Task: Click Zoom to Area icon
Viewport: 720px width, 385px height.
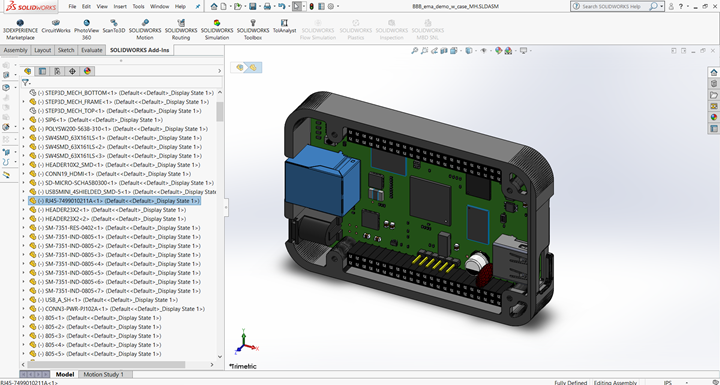Action: pos(424,51)
